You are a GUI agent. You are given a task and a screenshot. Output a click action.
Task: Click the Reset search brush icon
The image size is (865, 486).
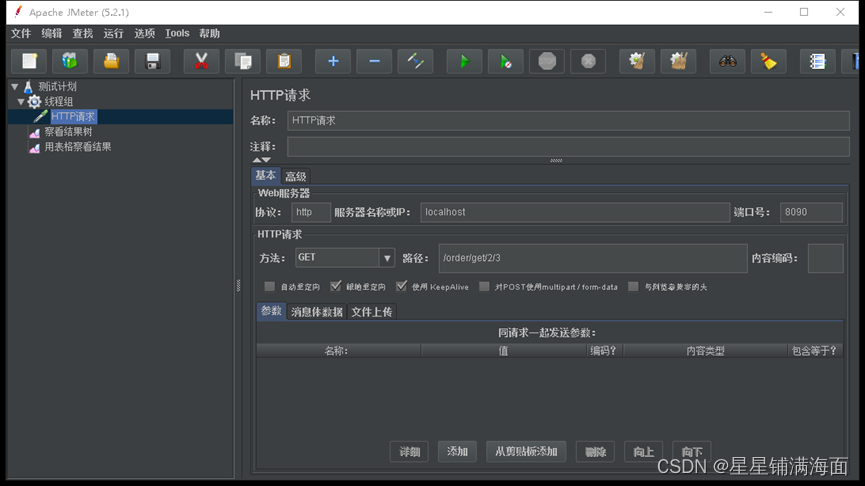pyautogui.click(x=768, y=61)
